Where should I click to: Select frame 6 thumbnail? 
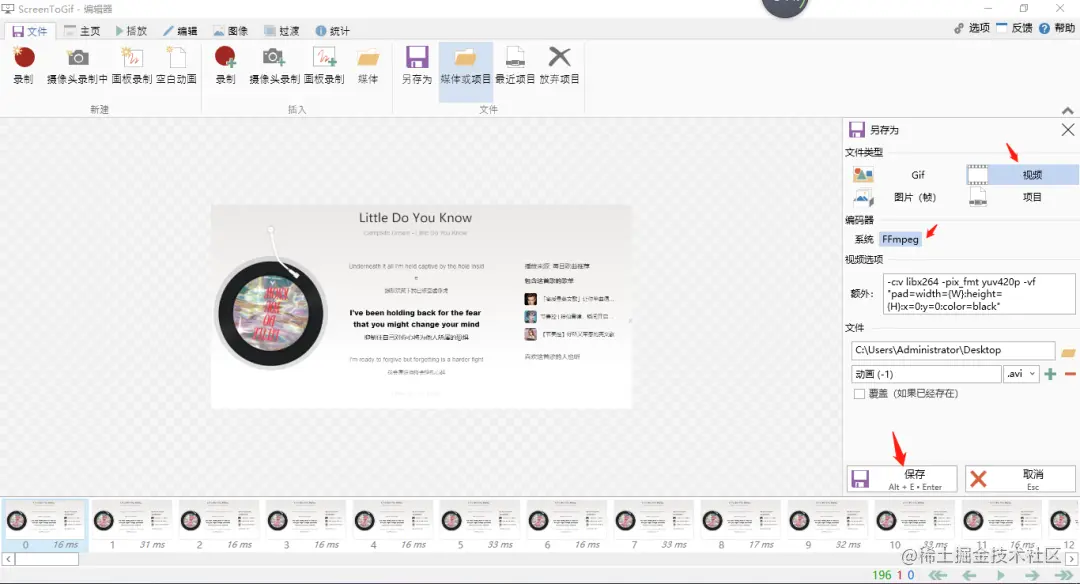[x=566, y=525]
